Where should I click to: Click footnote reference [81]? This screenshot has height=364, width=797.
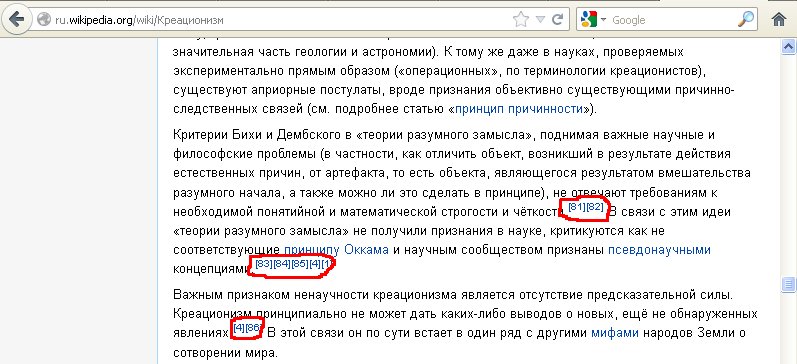click(577, 206)
